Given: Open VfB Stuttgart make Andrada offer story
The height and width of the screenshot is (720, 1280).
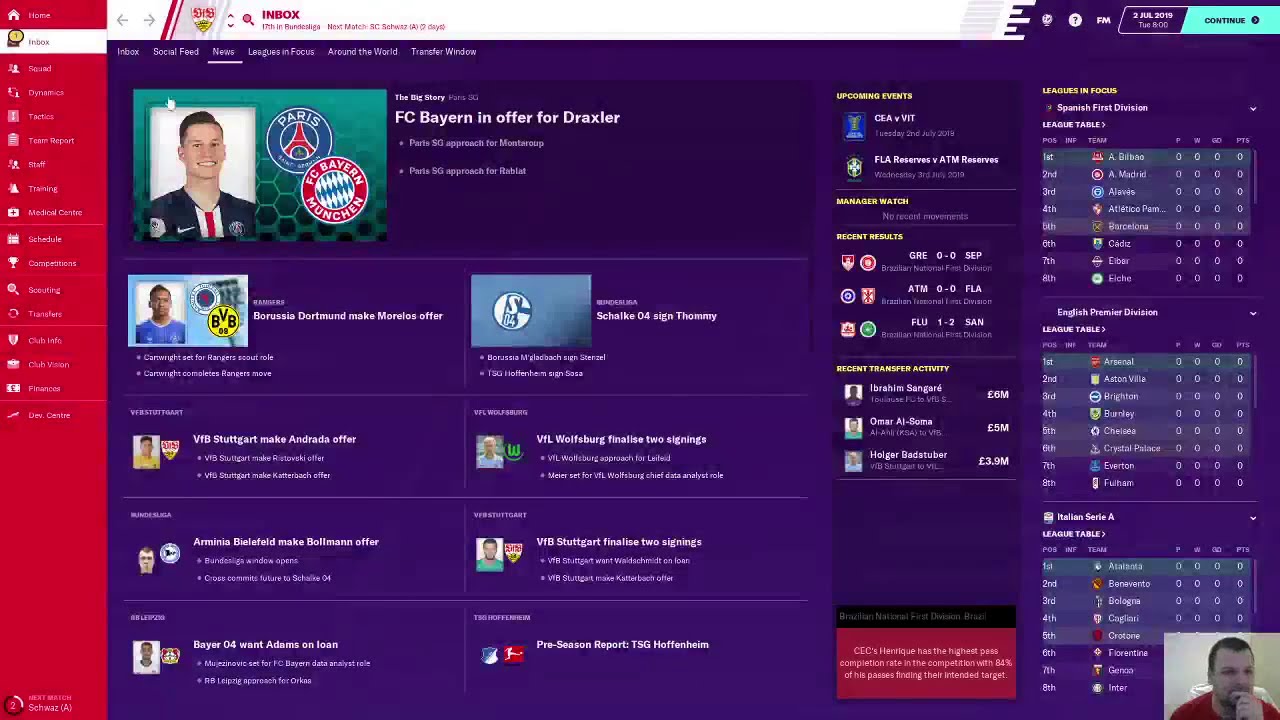Looking at the screenshot, I should coord(274,439).
